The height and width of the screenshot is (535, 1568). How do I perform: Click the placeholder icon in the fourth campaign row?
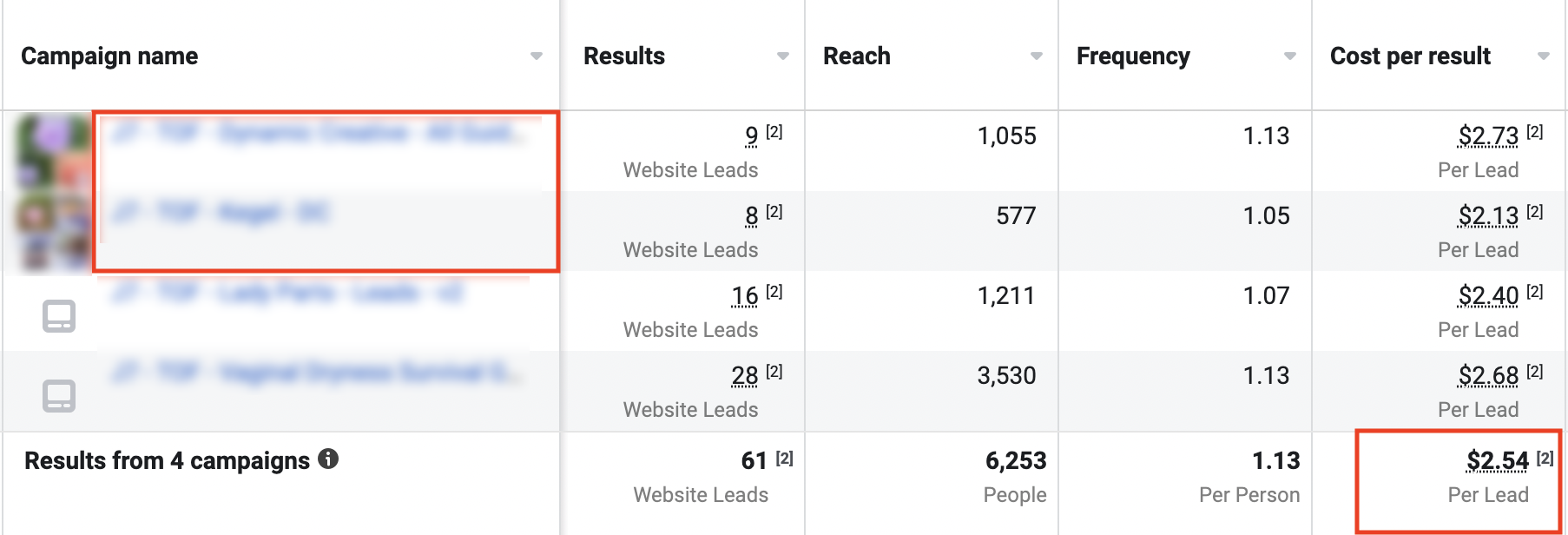click(x=59, y=396)
